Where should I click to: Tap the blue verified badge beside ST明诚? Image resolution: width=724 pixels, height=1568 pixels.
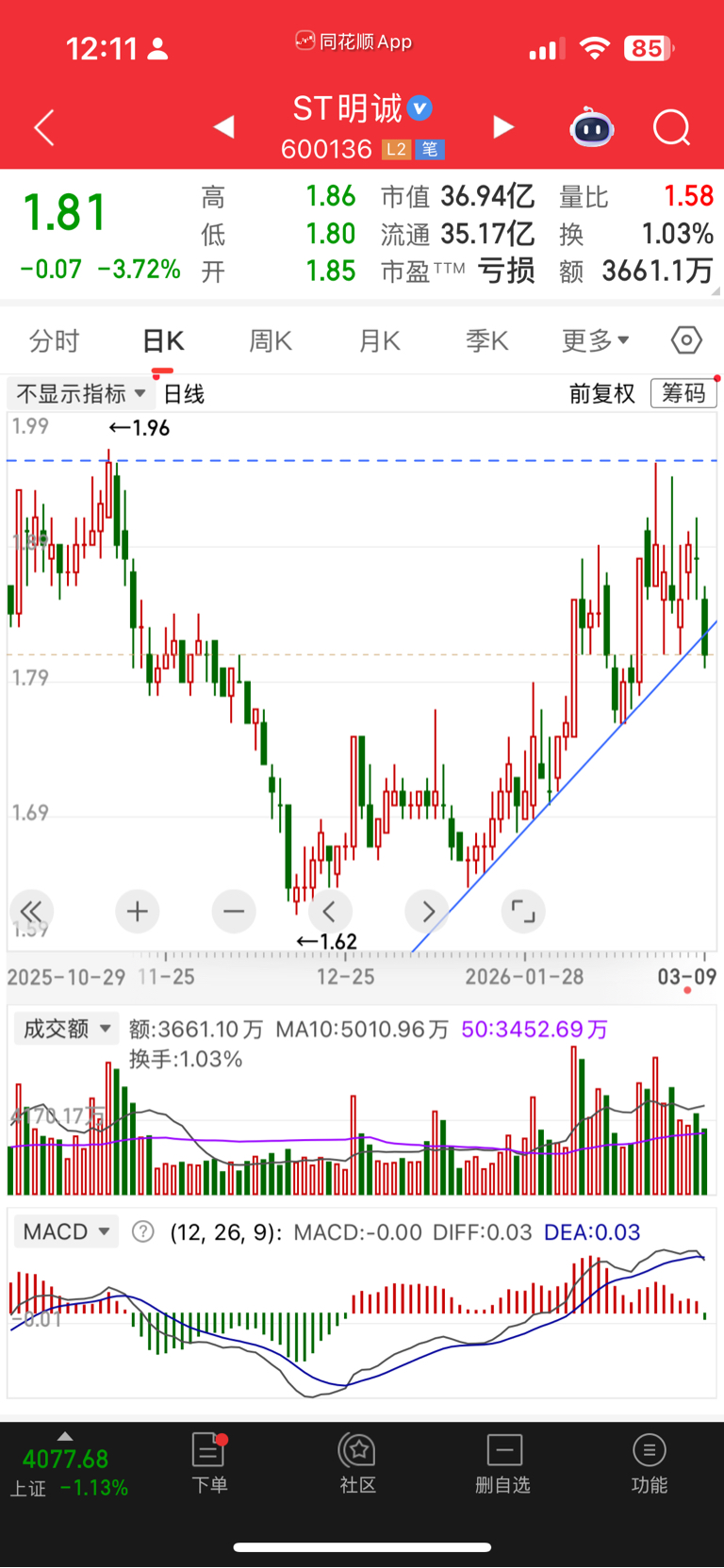420,108
